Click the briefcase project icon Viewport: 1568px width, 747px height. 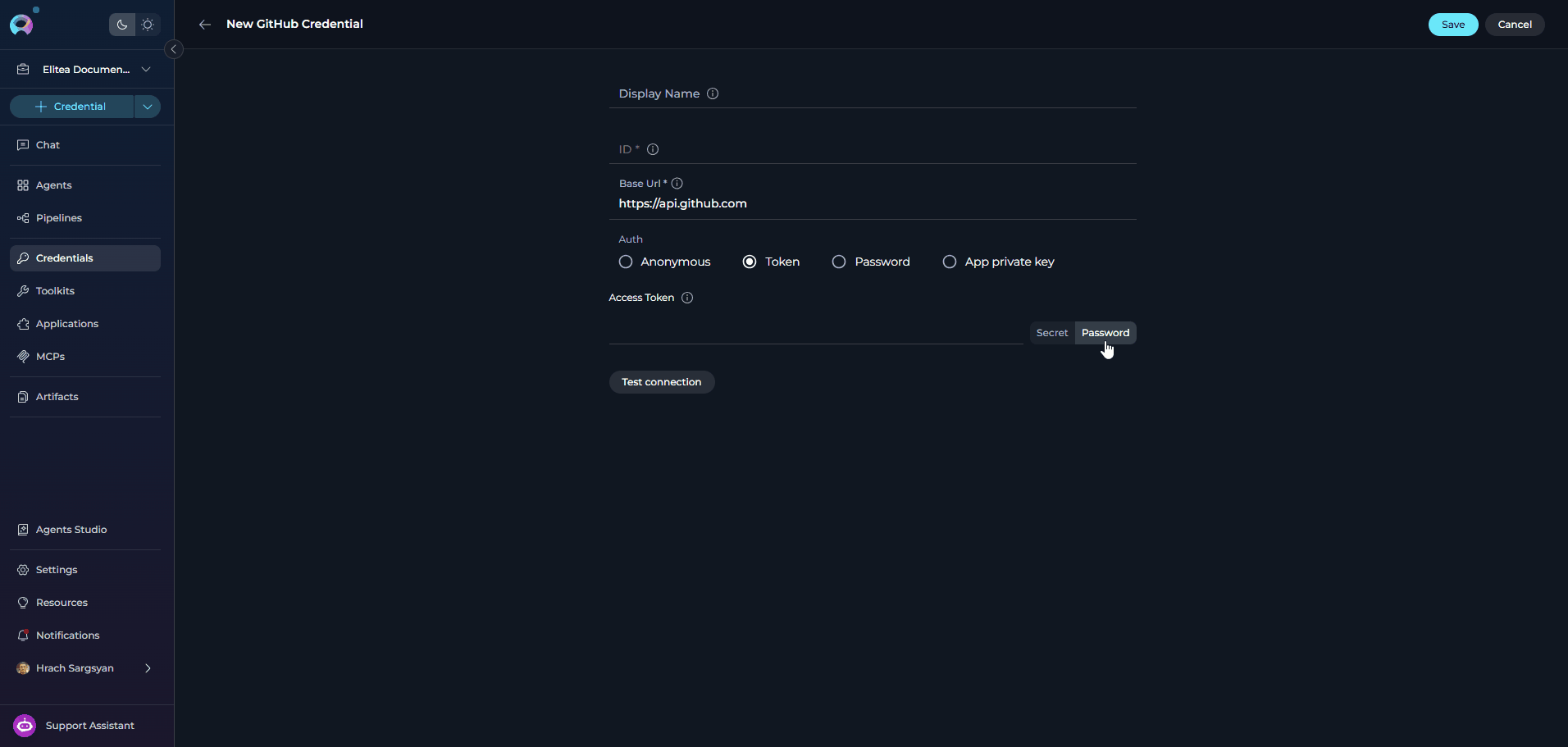pos(23,70)
